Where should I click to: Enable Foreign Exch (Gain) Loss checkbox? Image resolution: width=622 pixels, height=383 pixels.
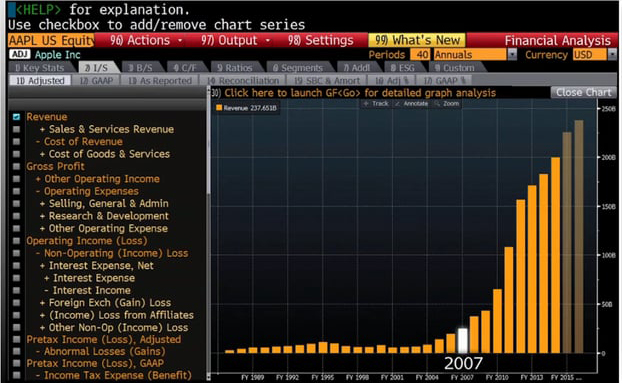pos(16,303)
